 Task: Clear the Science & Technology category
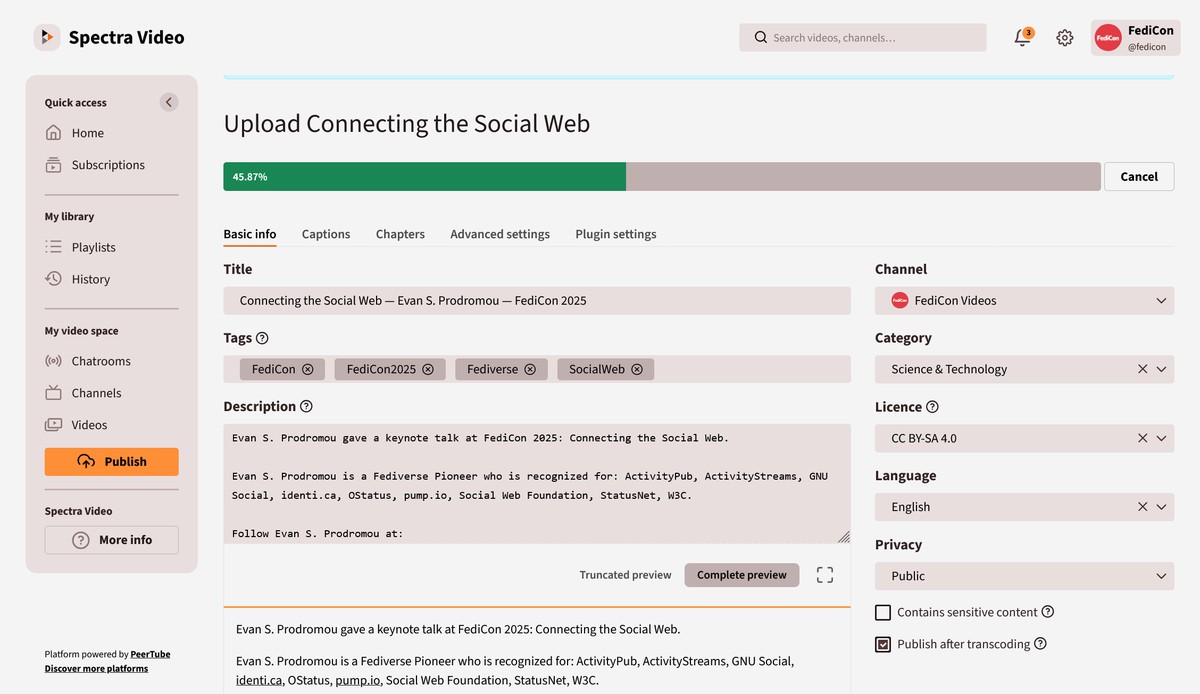1142,369
